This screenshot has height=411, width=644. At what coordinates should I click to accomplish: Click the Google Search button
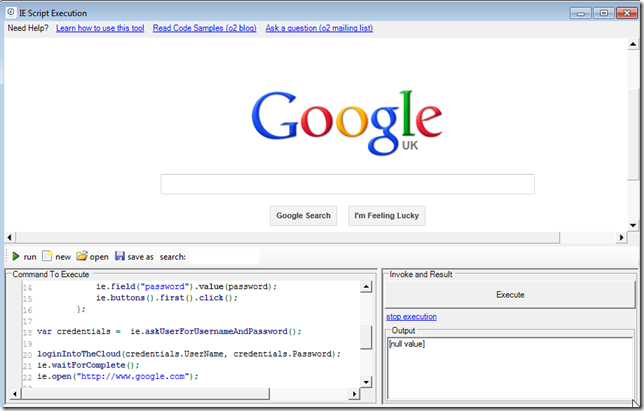(x=304, y=216)
